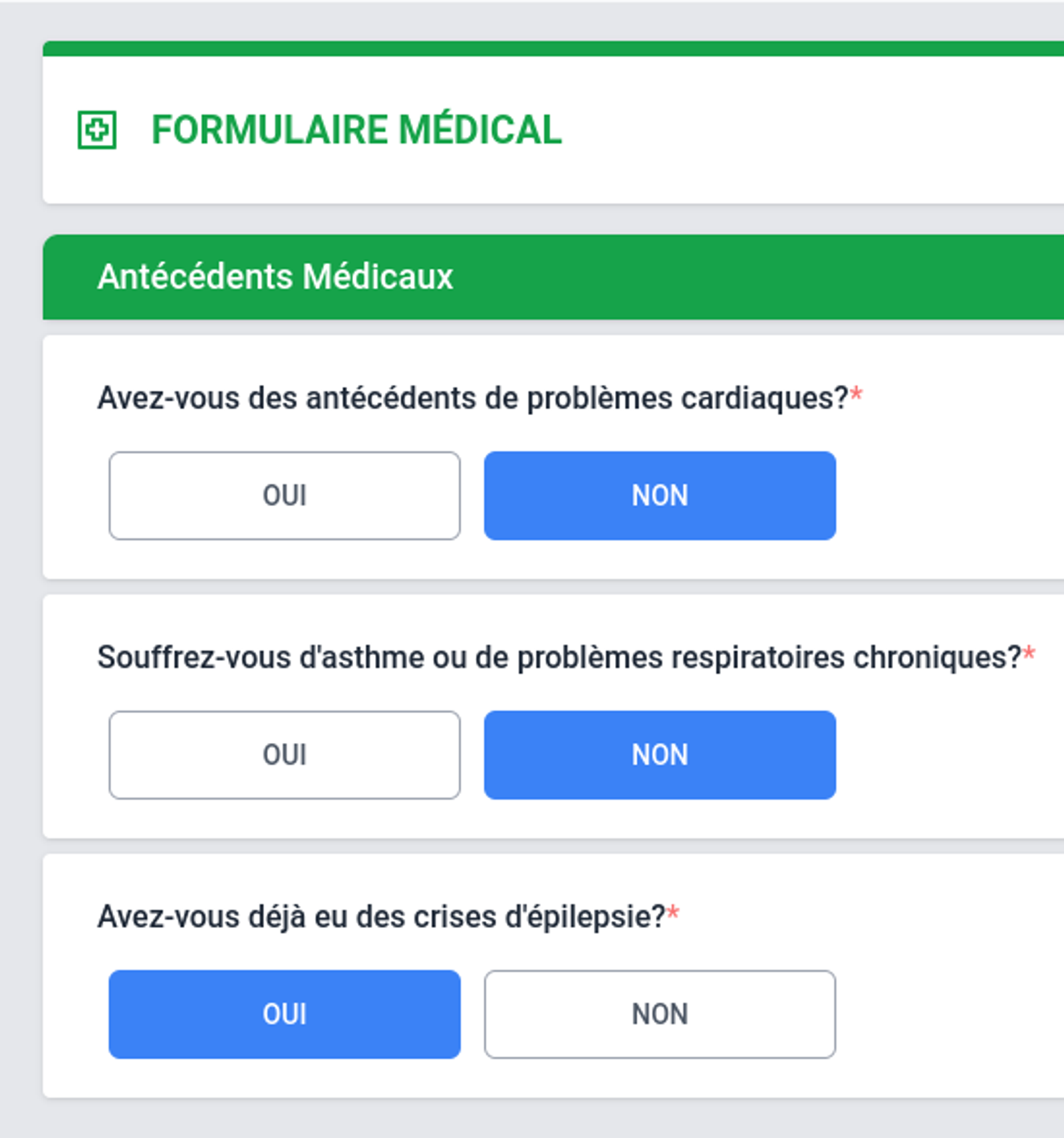Click the red asterisk beside epilepsy question

pyautogui.click(x=673, y=913)
